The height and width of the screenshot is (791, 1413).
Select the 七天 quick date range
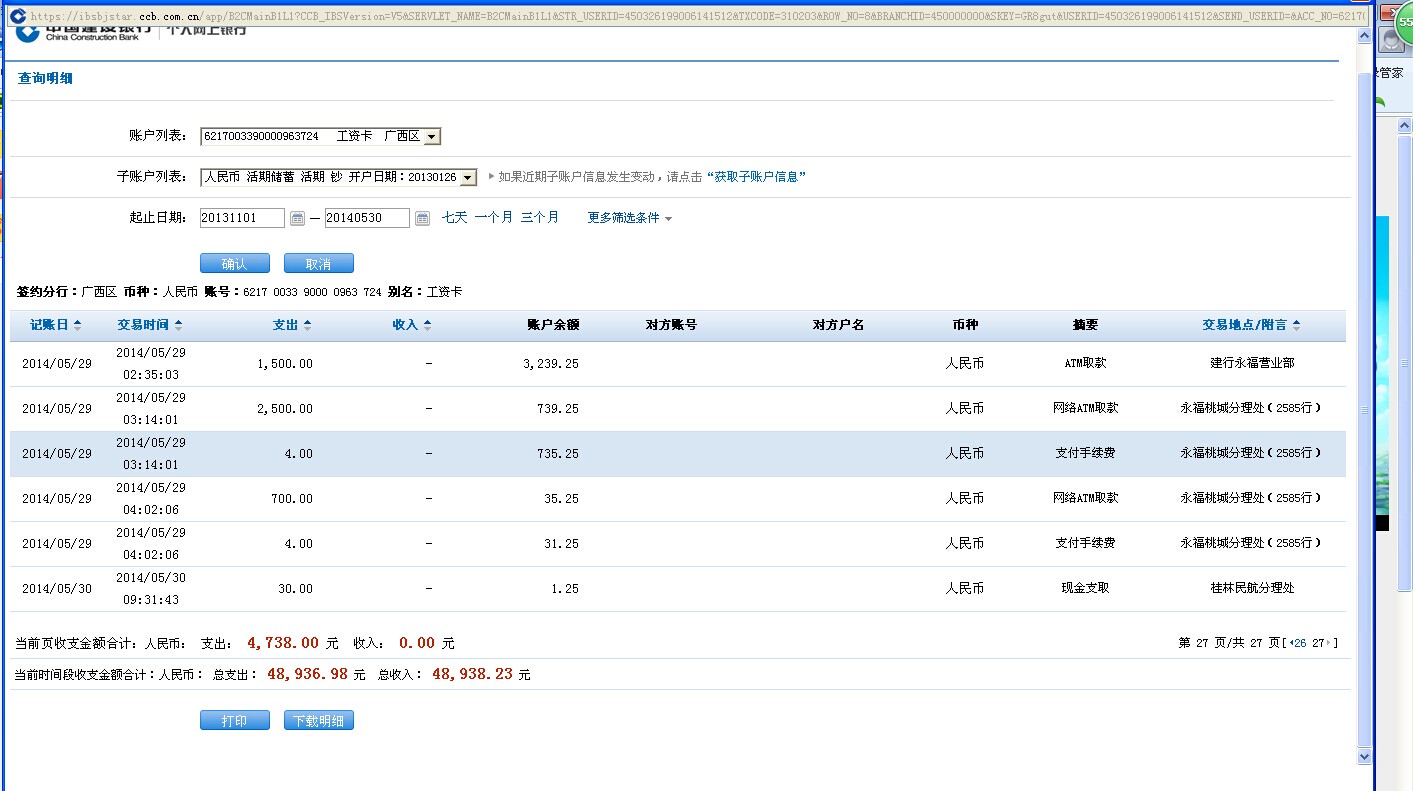(454, 217)
